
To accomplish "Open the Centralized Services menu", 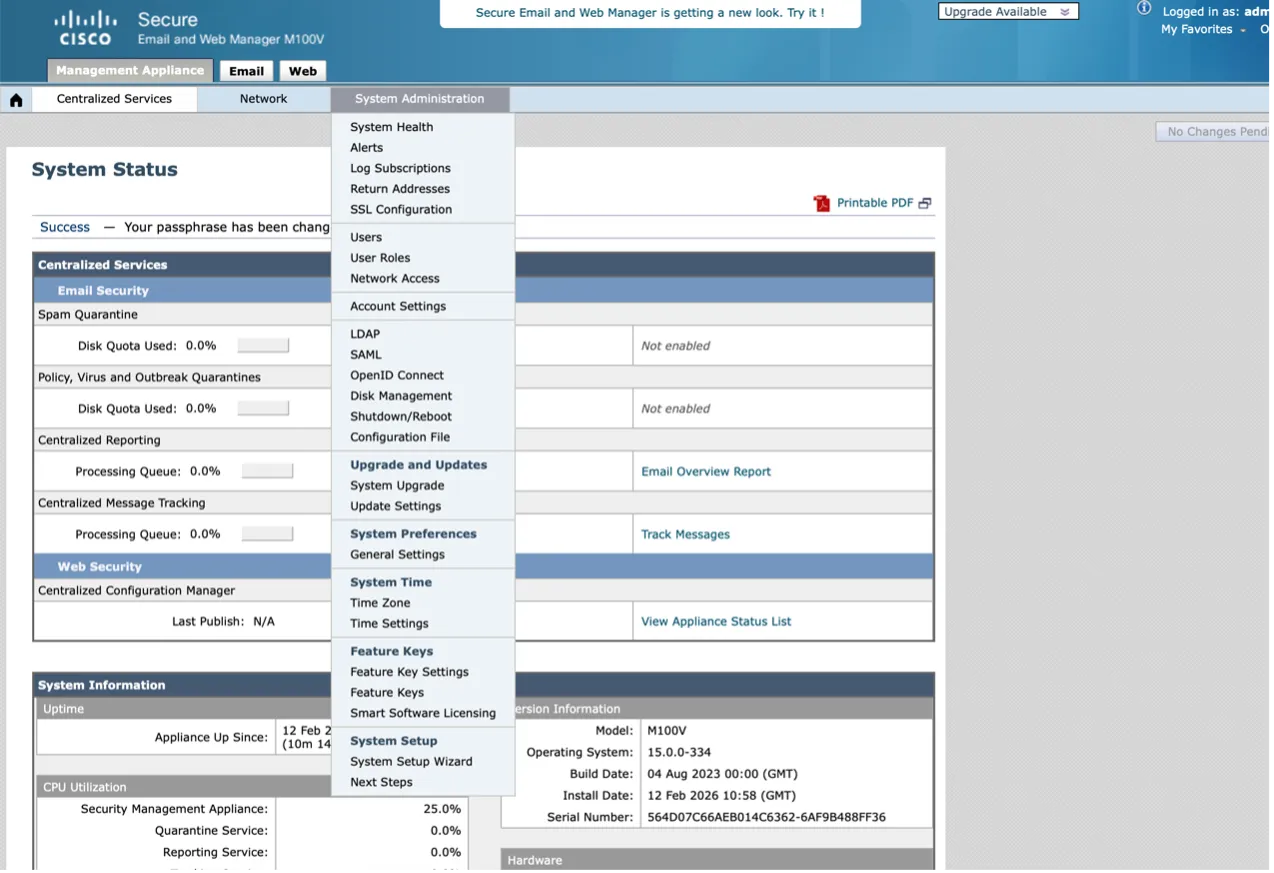I will pyautogui.click(x=114, y=99).
